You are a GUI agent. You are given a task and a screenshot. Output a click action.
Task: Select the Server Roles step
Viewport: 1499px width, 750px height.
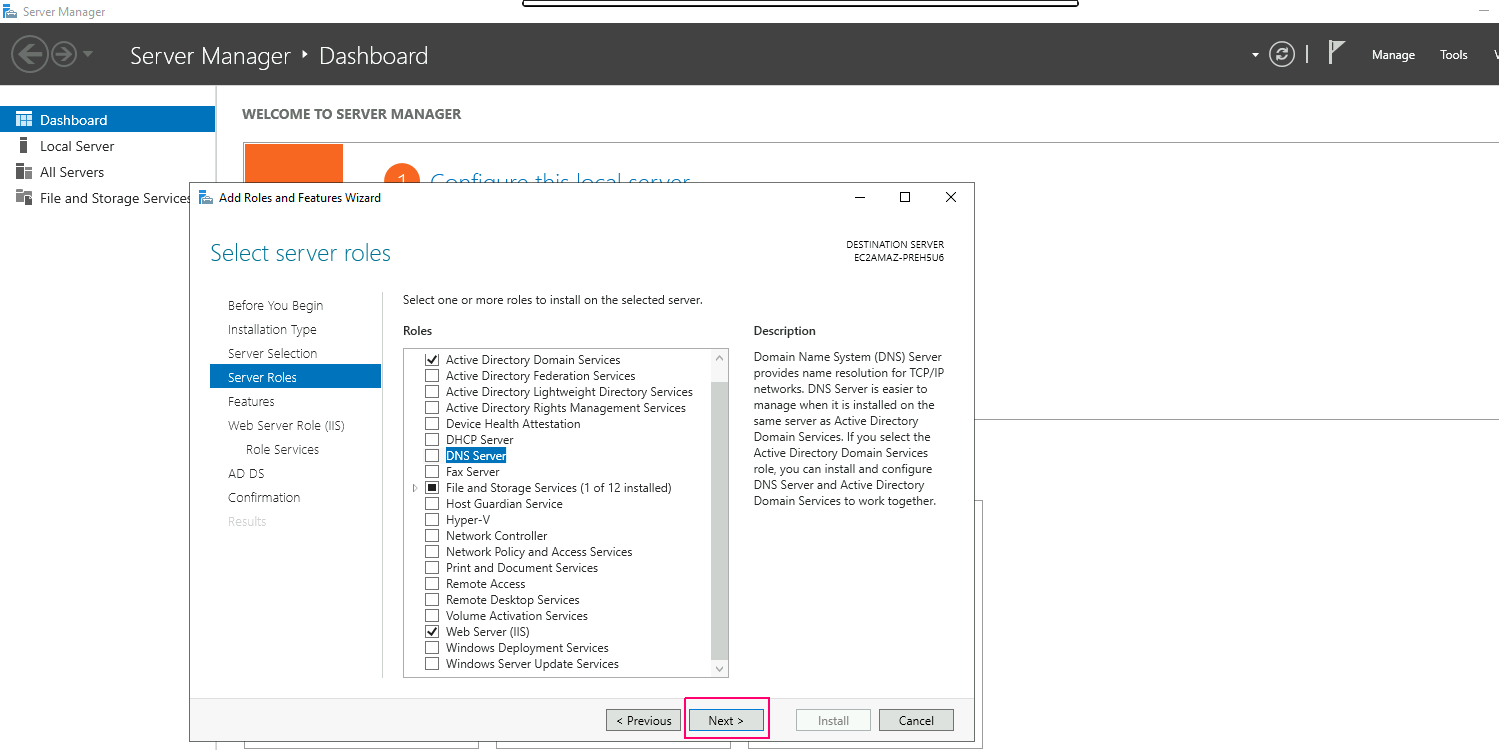point(295,377)
